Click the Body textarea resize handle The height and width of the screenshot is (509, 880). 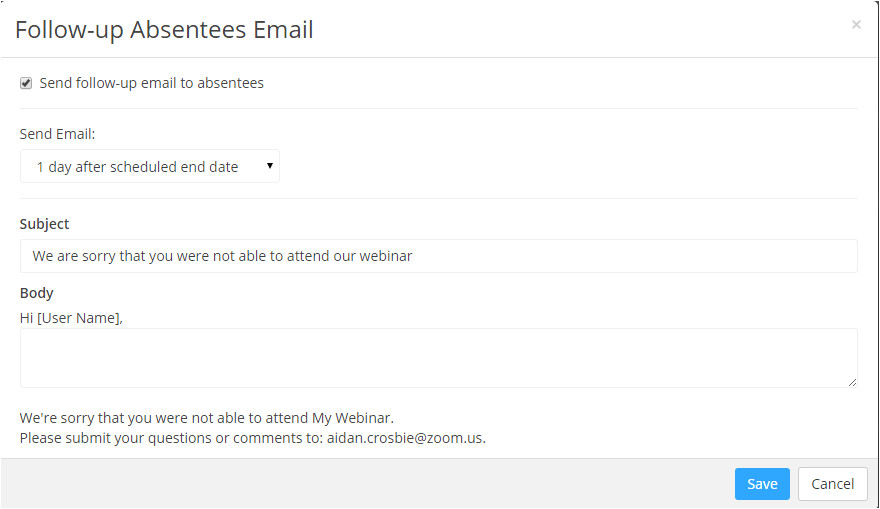[852, 382]
